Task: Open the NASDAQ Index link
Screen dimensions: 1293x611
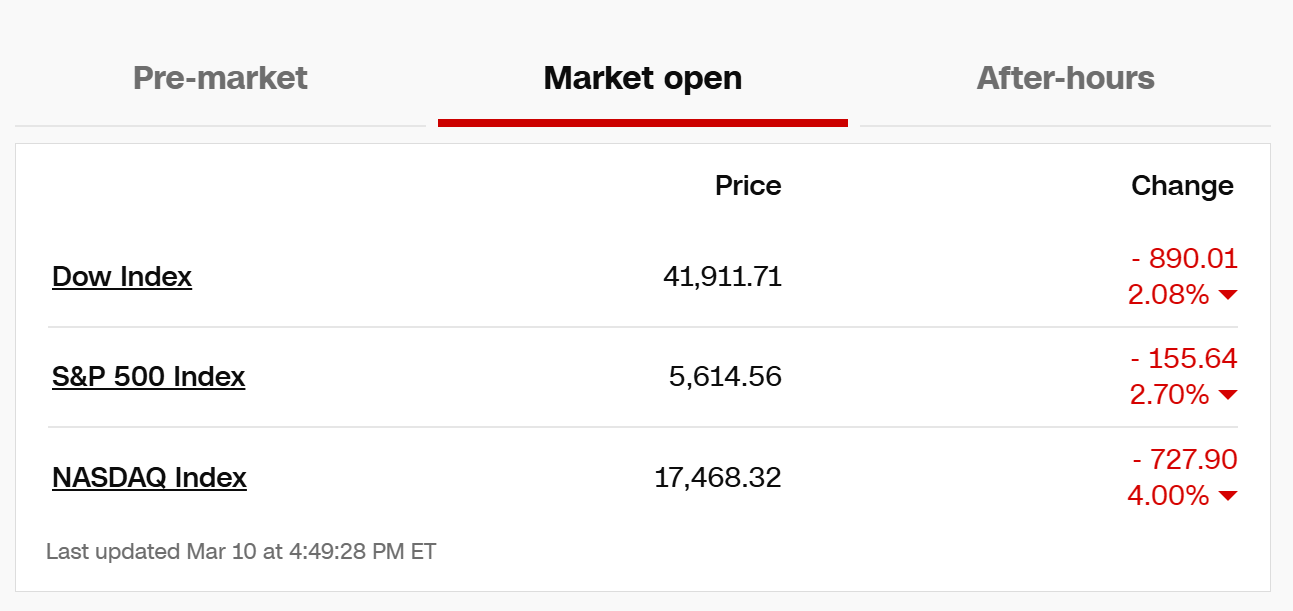Action: click(149, 477)
